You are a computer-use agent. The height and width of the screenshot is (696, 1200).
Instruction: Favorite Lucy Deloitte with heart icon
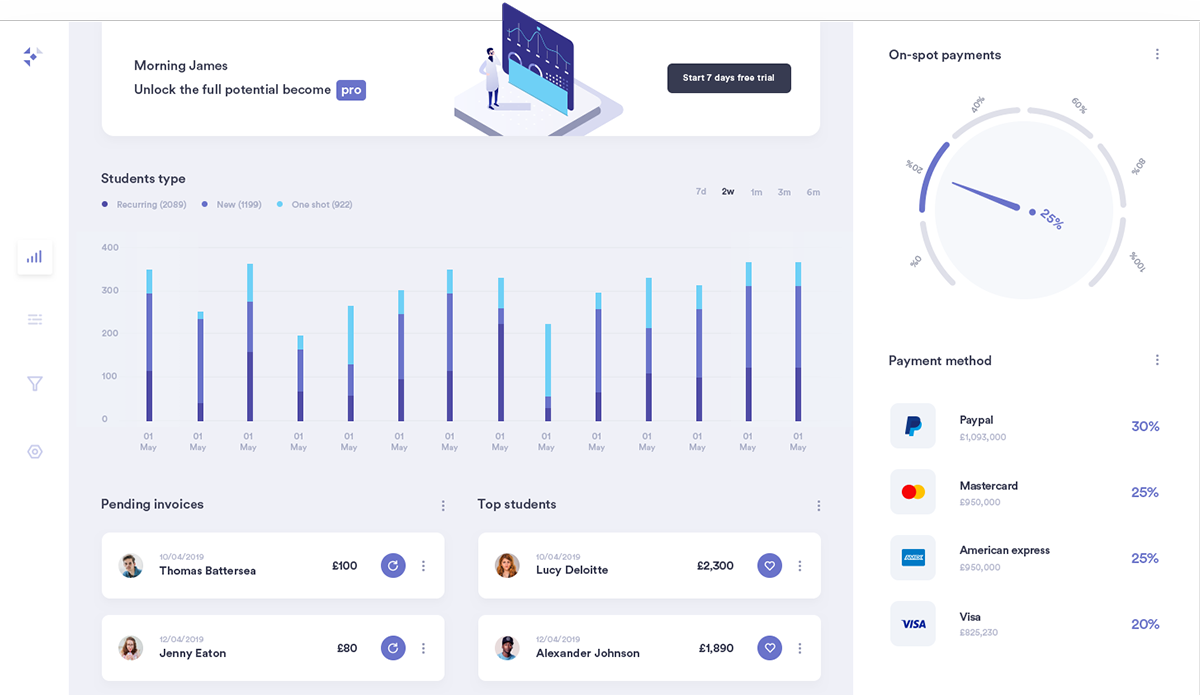769,566
